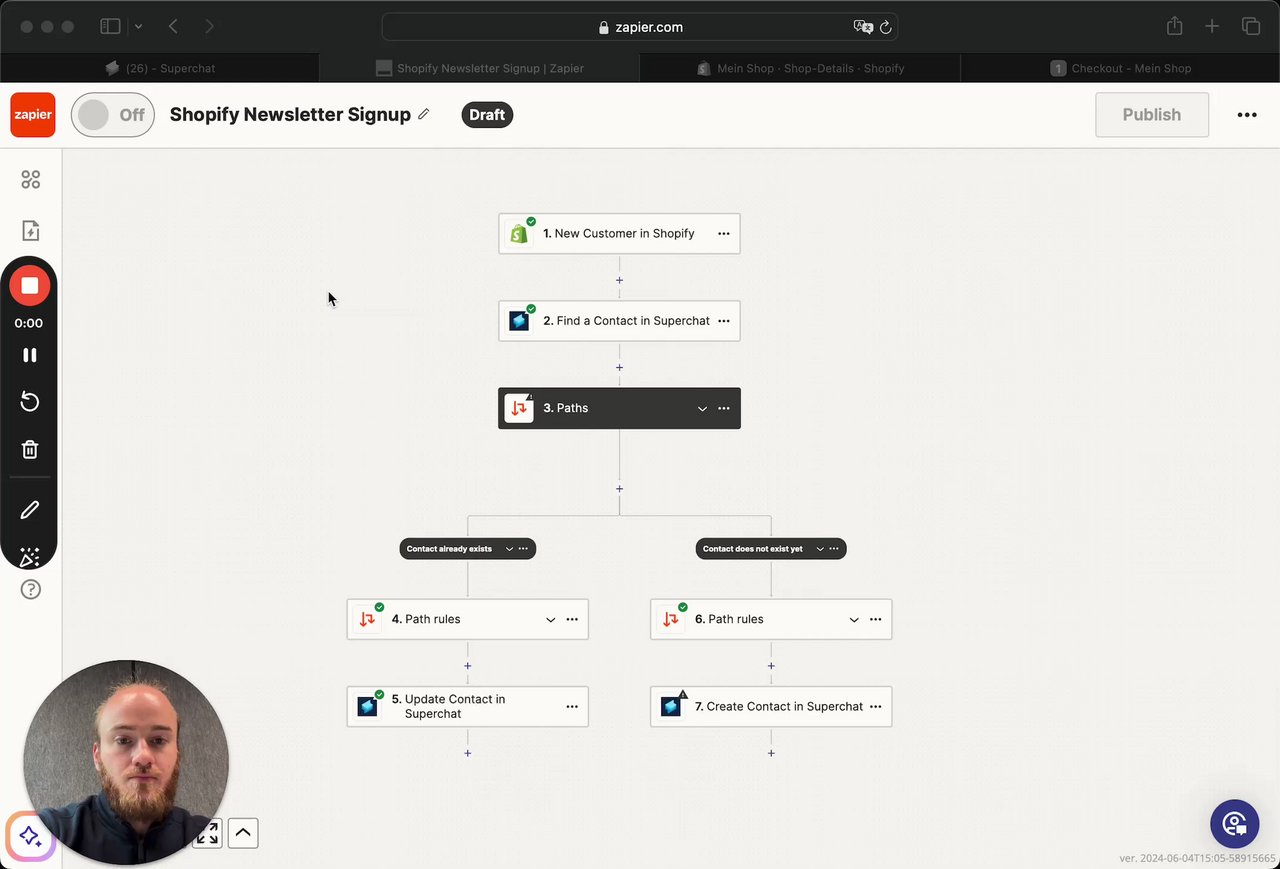Expand step 4 Path rules chevron
This screenshot has height=869, width=1280.
pos(551,620)
